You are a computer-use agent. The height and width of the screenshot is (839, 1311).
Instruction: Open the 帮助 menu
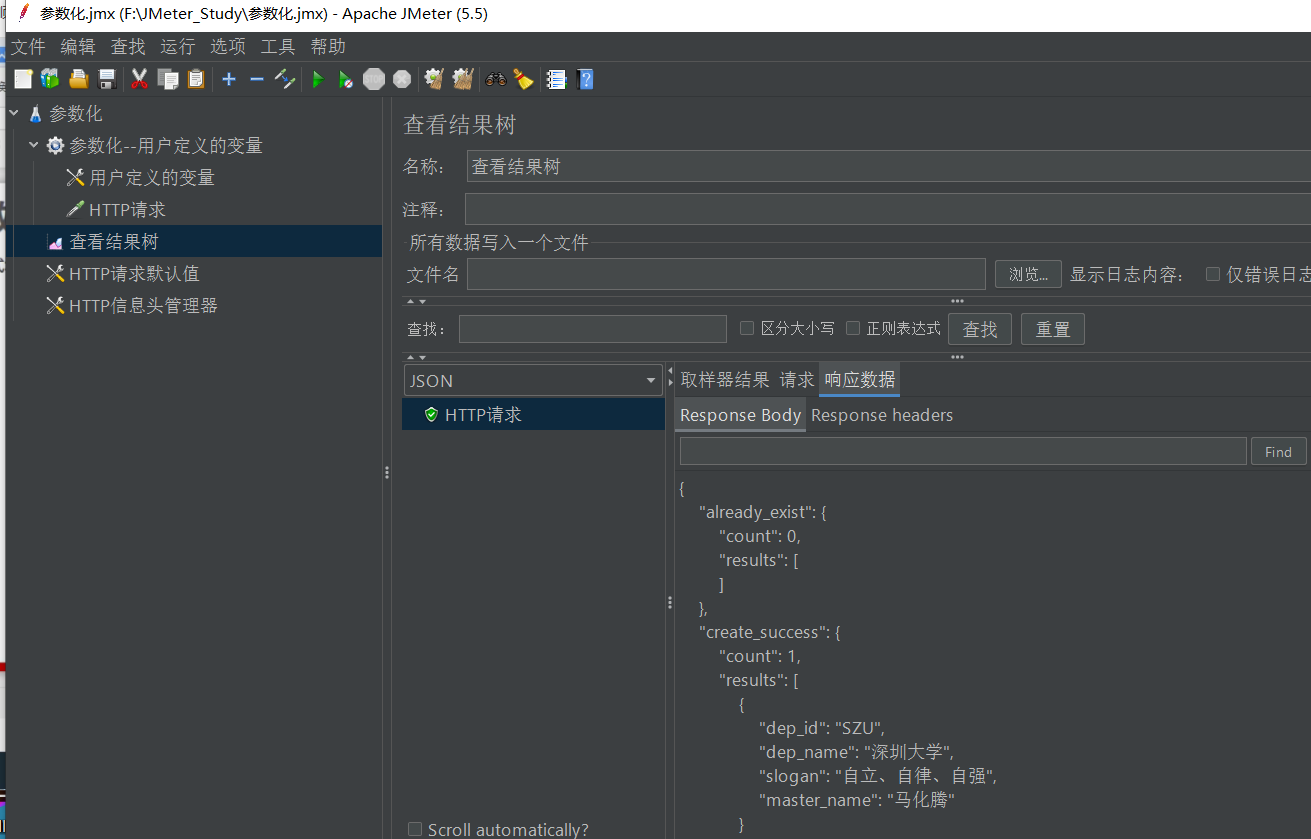click(x=328, y=47)
